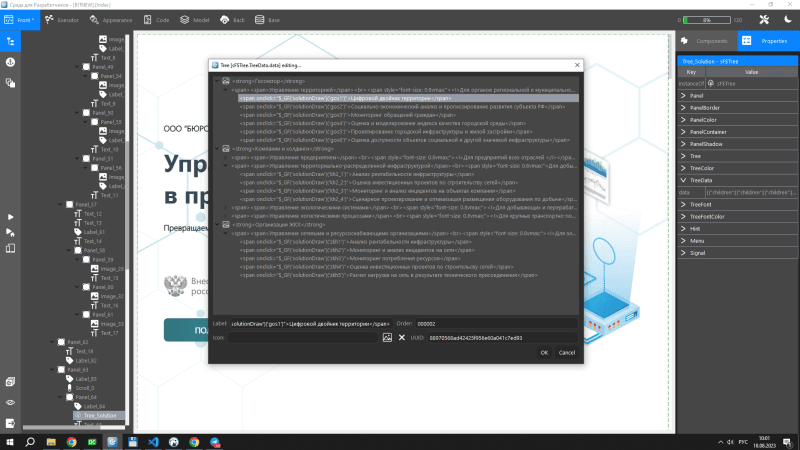
Task: Click the OK button in the dialog
Action: pos(544,352)
